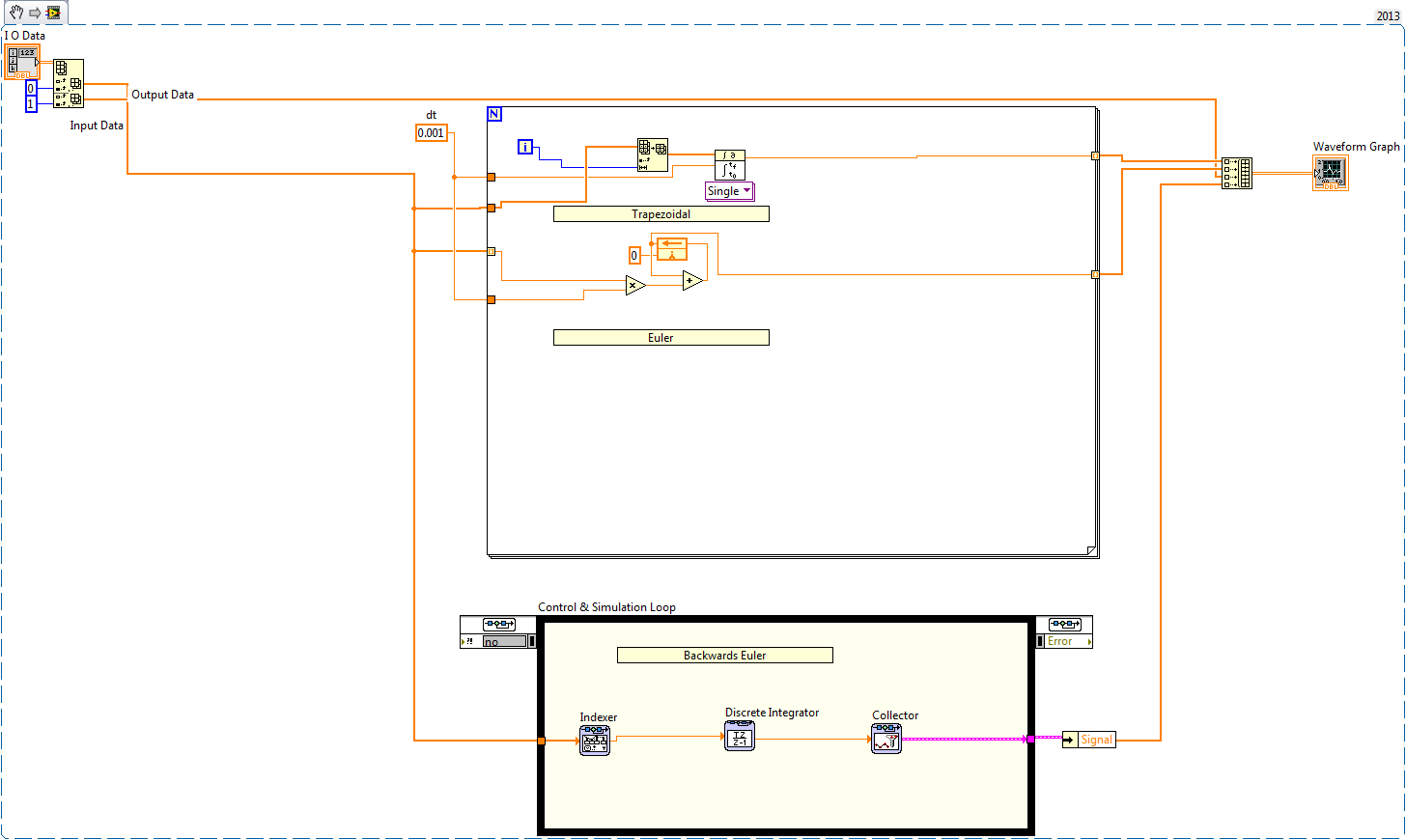Click the simulation loop input node icon

(499, 625)
